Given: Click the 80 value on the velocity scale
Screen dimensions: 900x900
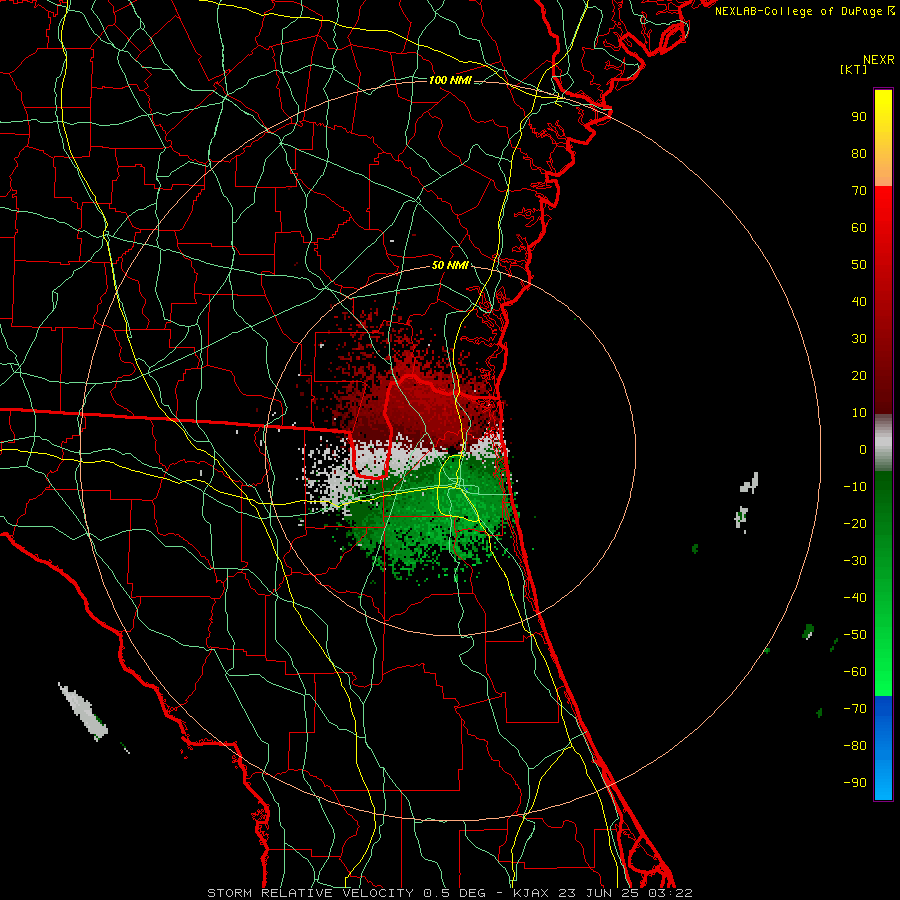Looking at the screenshot, I should (x=859, y=153).
